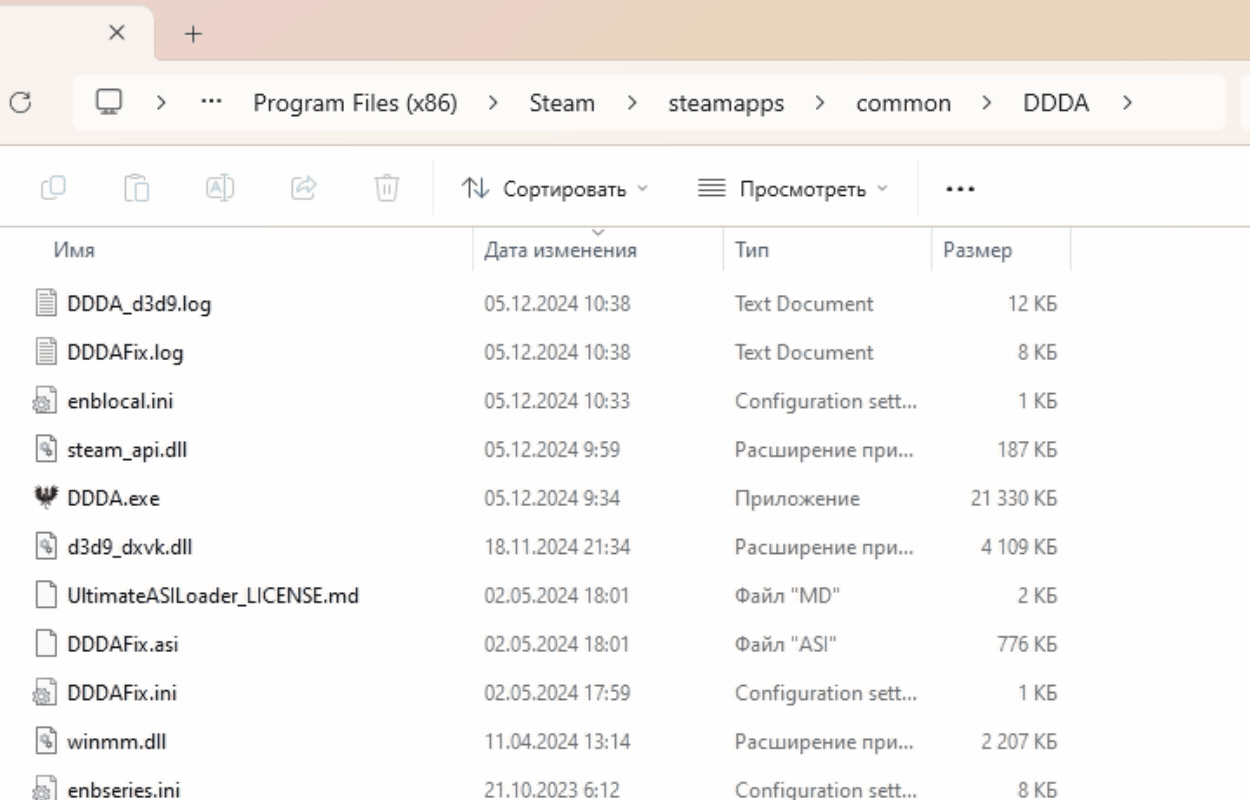Click the 21 330 КБ size value

click(1014, 499)
